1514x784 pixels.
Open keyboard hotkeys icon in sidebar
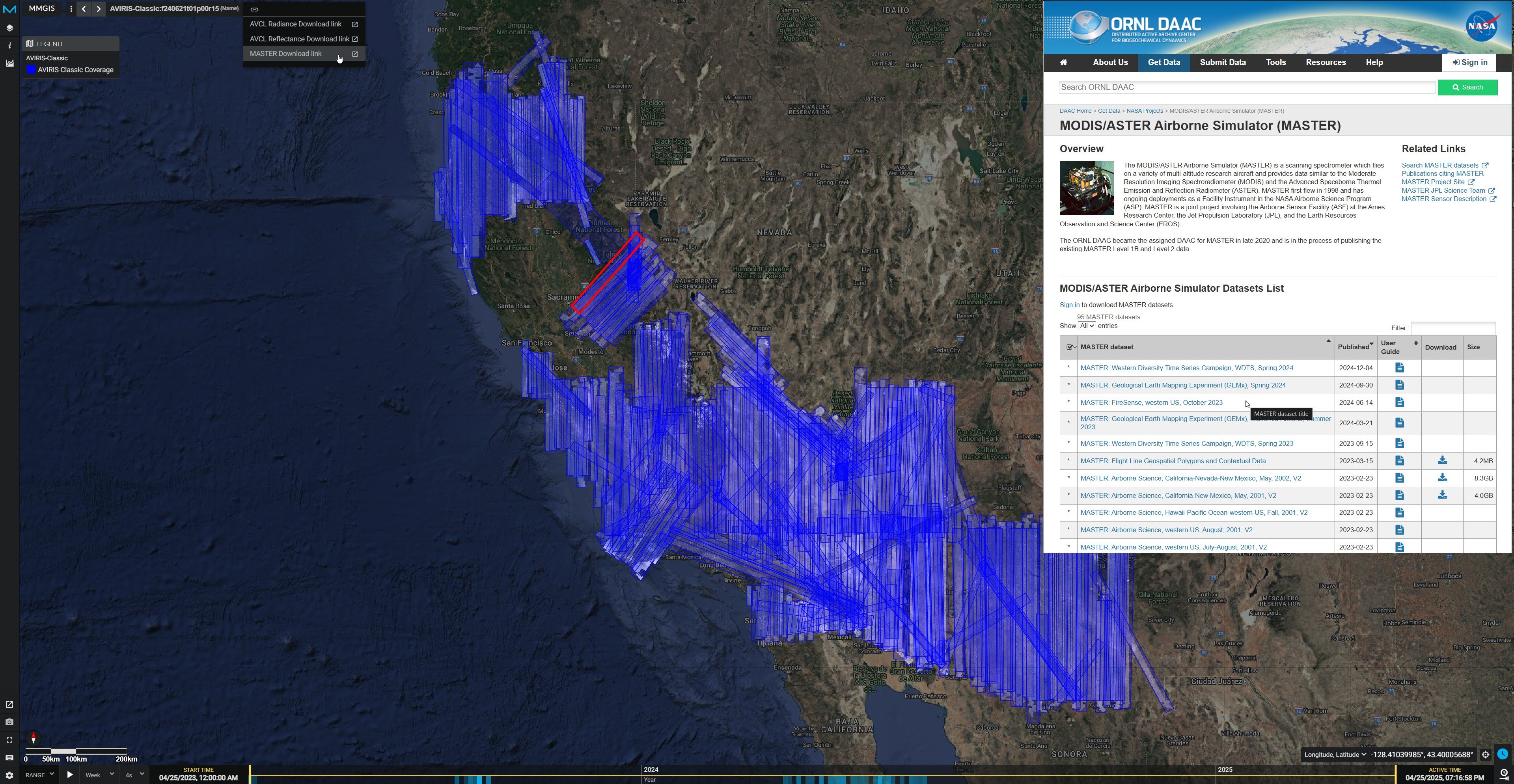coord(9,758)
